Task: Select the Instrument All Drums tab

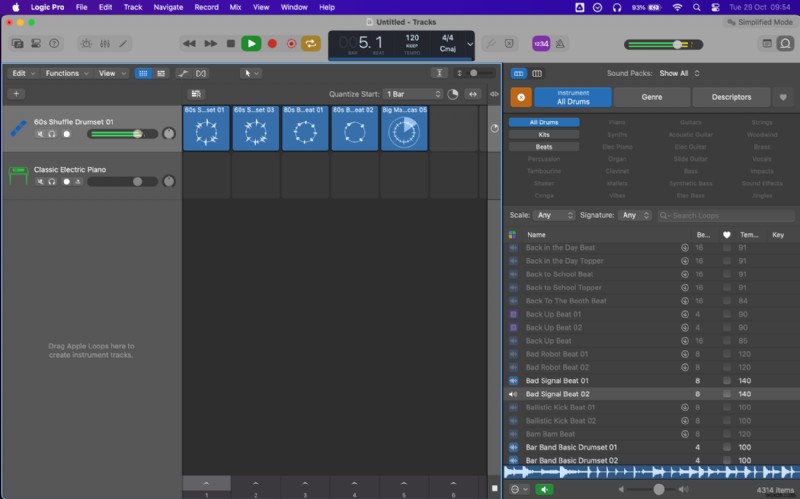Action: pos(573,97)
